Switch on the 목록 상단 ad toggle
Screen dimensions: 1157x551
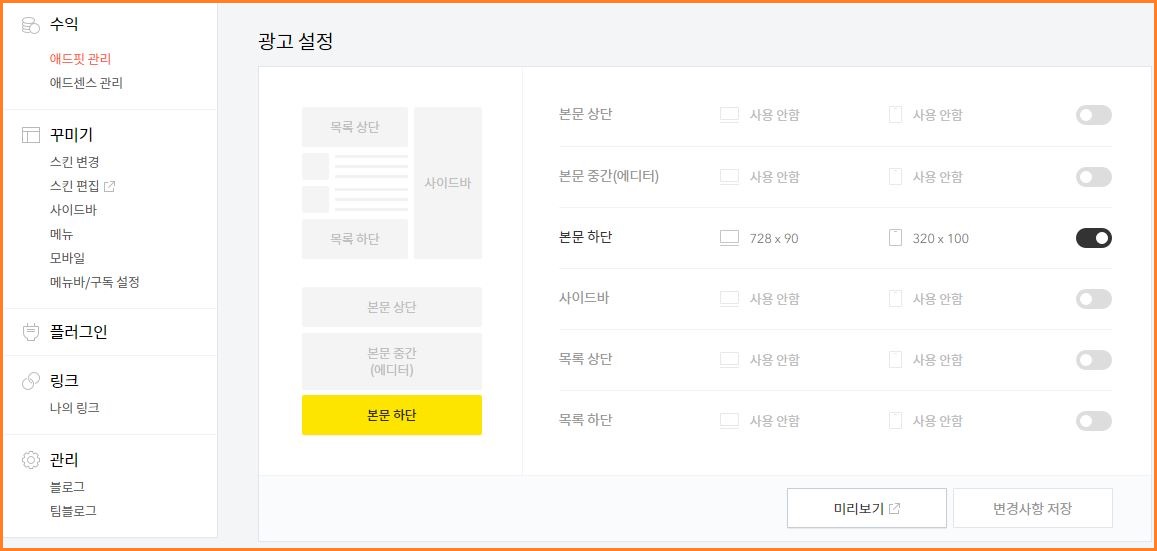click(1094, 360)
